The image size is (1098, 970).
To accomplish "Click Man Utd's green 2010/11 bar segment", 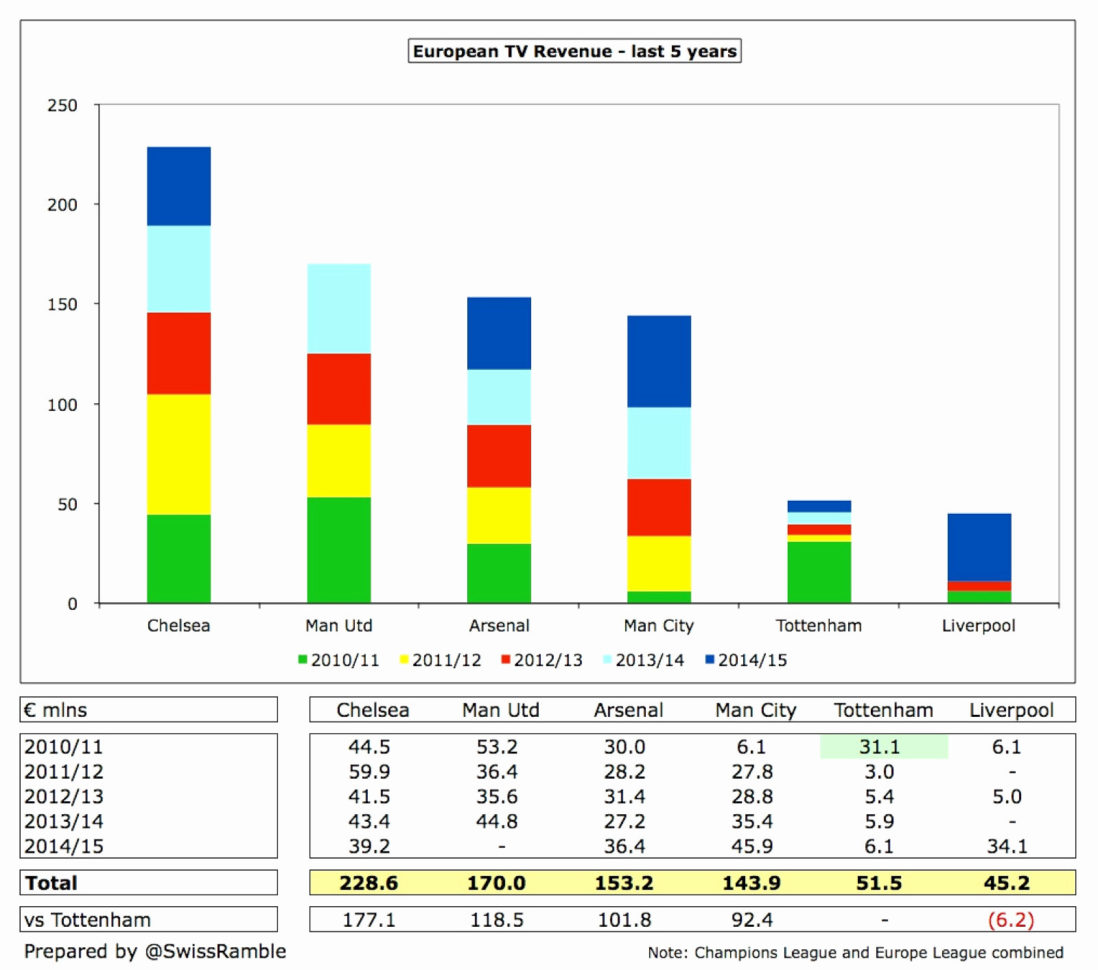I will click(x=339, y=550).
